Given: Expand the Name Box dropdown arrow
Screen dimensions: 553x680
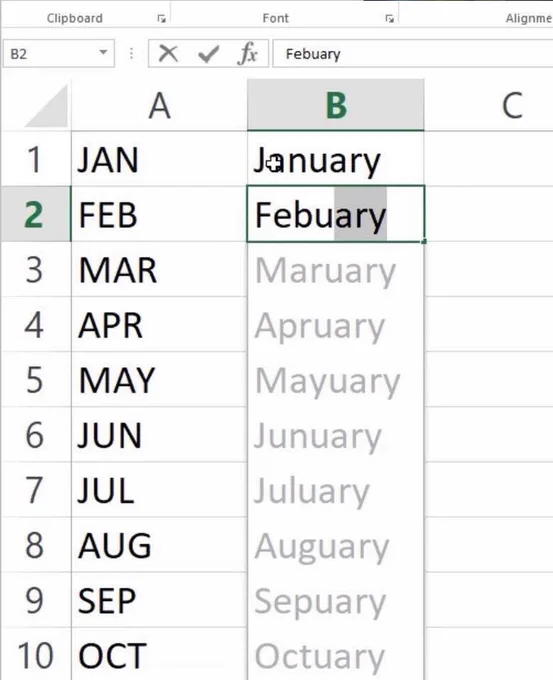Looking at the screenshot, I should [103, 52].
